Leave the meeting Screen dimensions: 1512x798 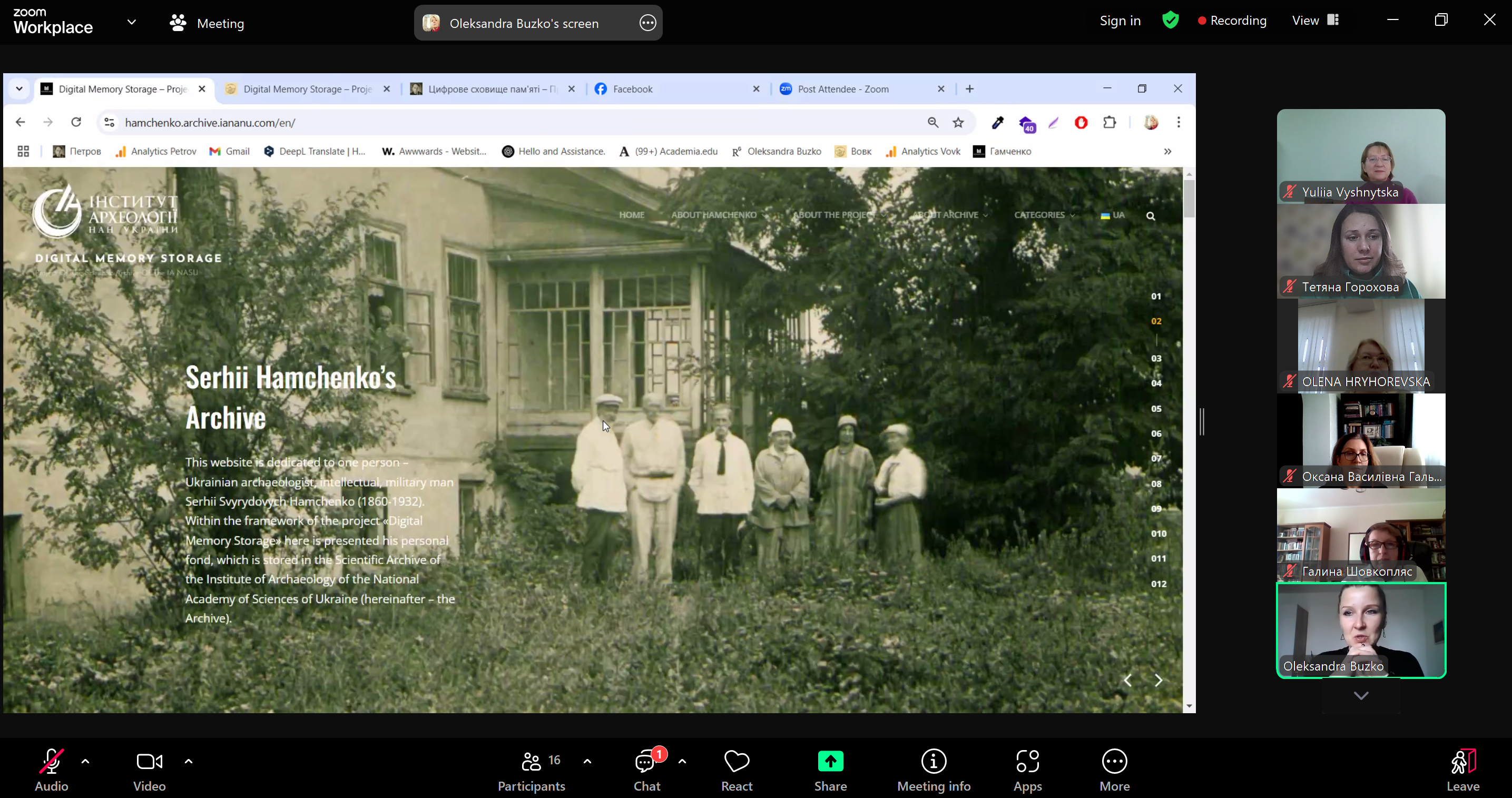pos(1462,770)
